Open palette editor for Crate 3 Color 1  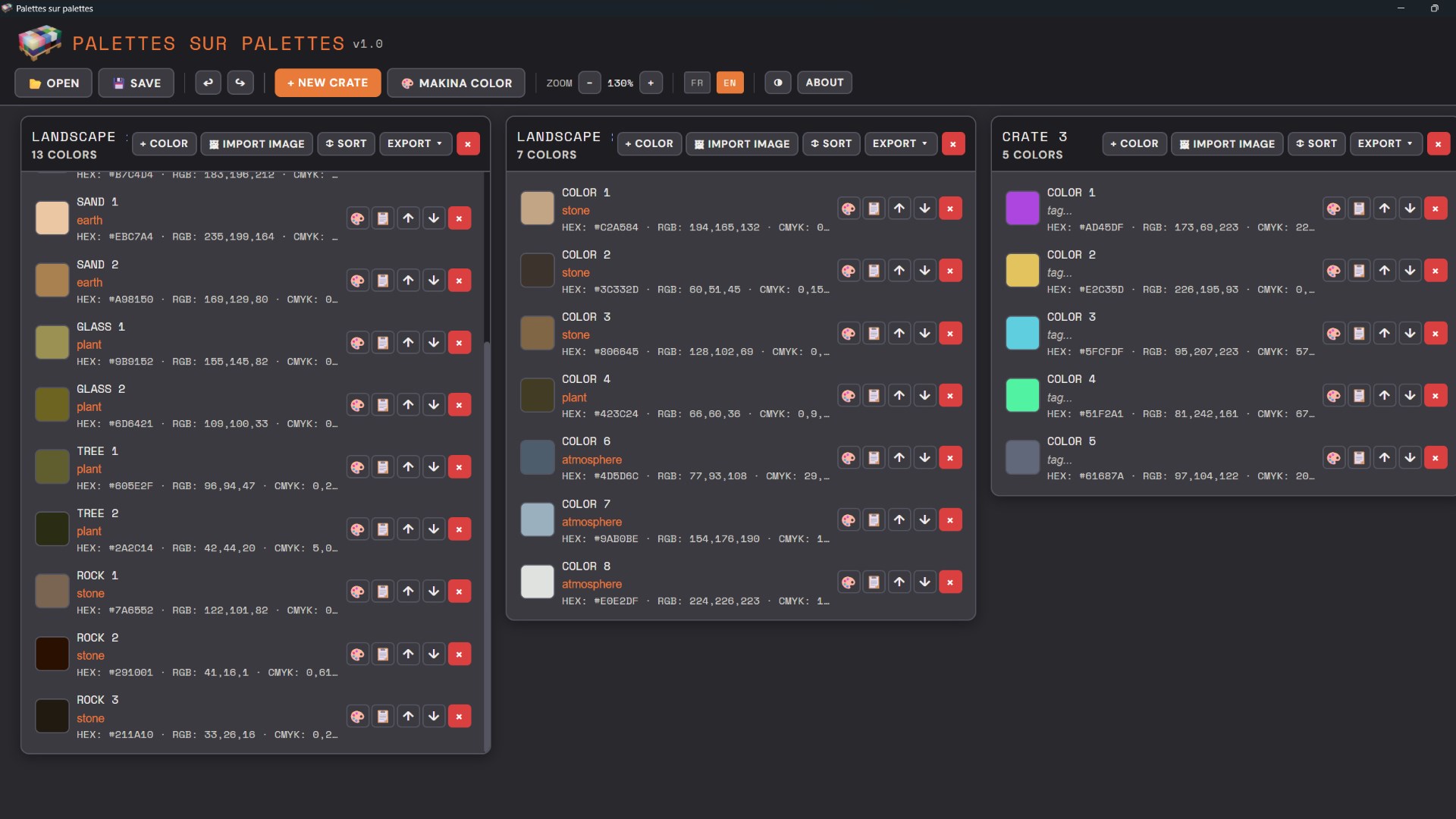[1333, 209]
